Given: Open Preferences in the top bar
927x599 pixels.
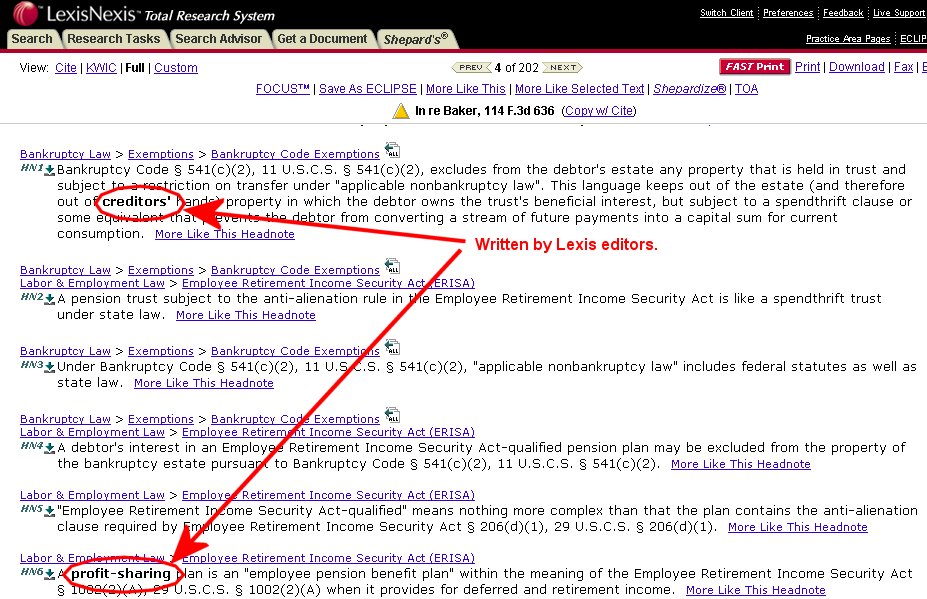Looking at the screenshot, I should click(x=788, y=13).
